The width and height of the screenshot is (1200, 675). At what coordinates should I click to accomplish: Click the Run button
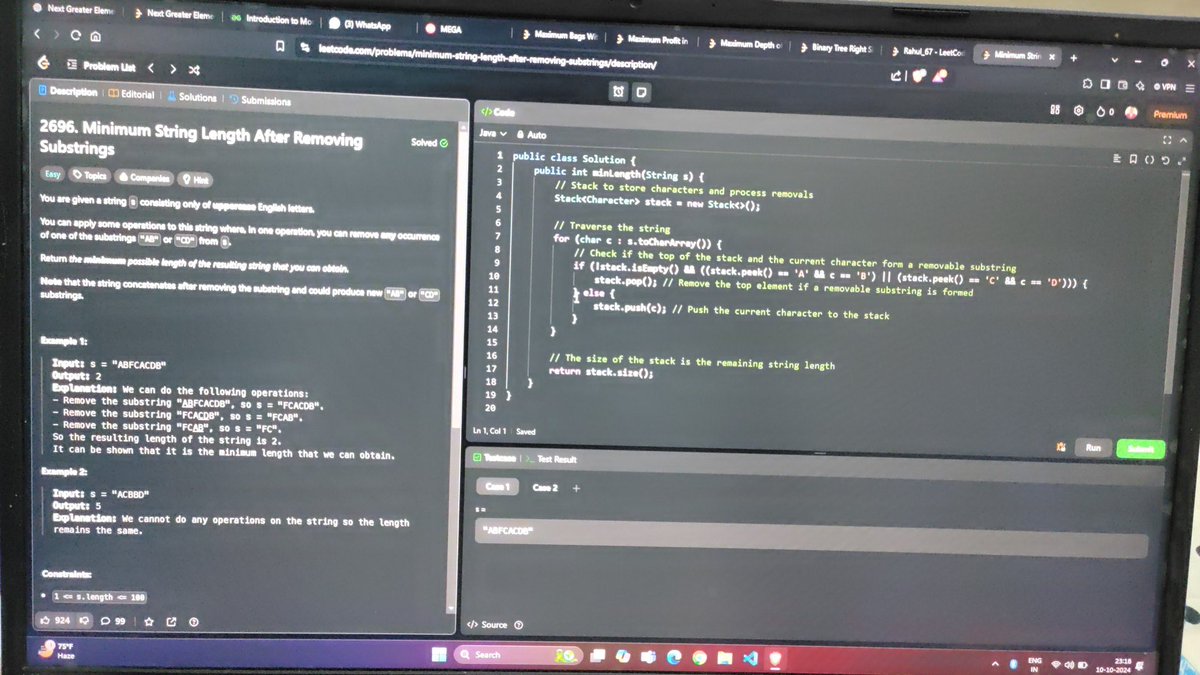pyautogui.click(x=1093, y=447)
